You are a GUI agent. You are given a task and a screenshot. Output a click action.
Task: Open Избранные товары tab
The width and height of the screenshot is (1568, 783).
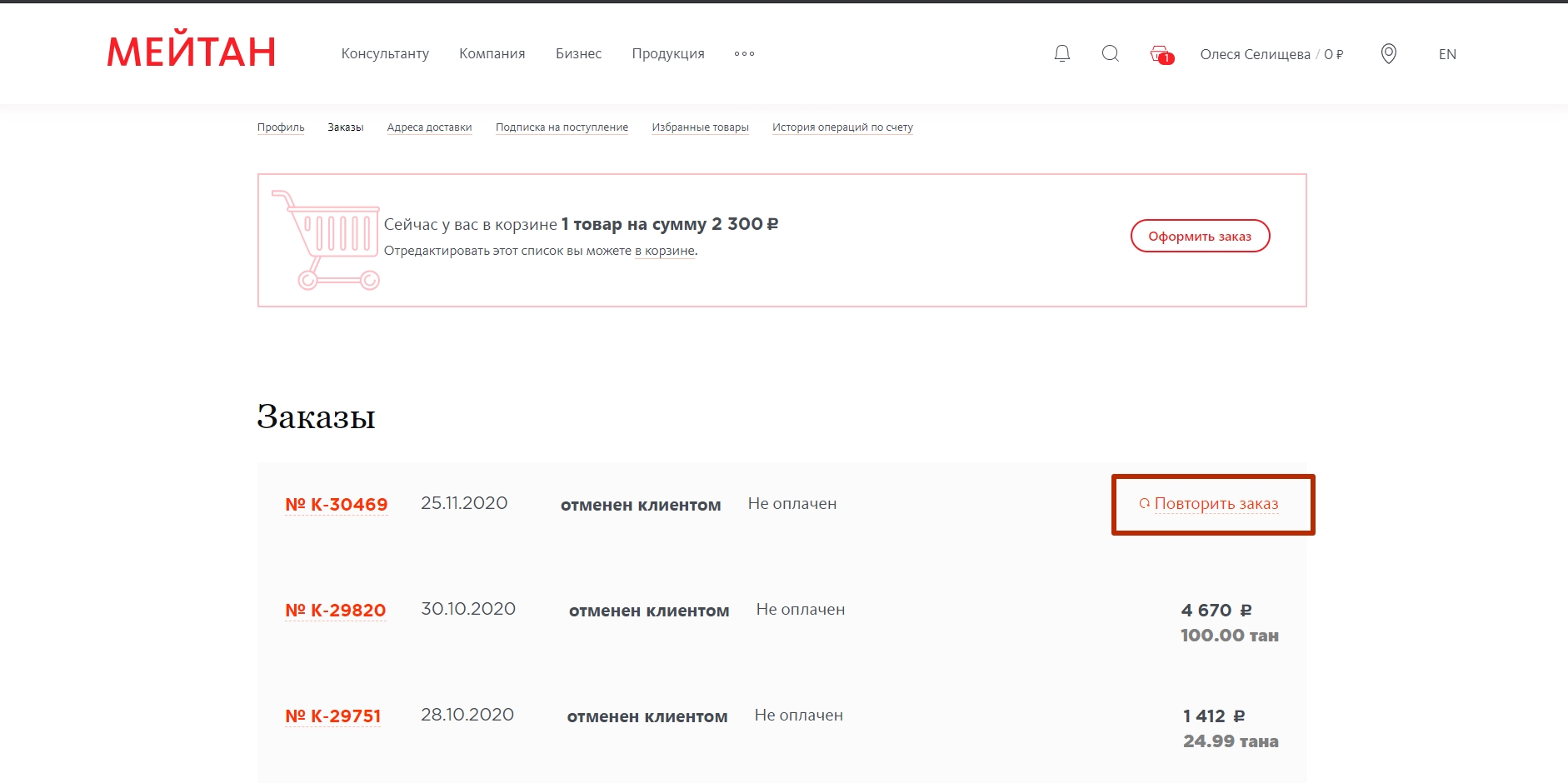[x=700, y=127]
